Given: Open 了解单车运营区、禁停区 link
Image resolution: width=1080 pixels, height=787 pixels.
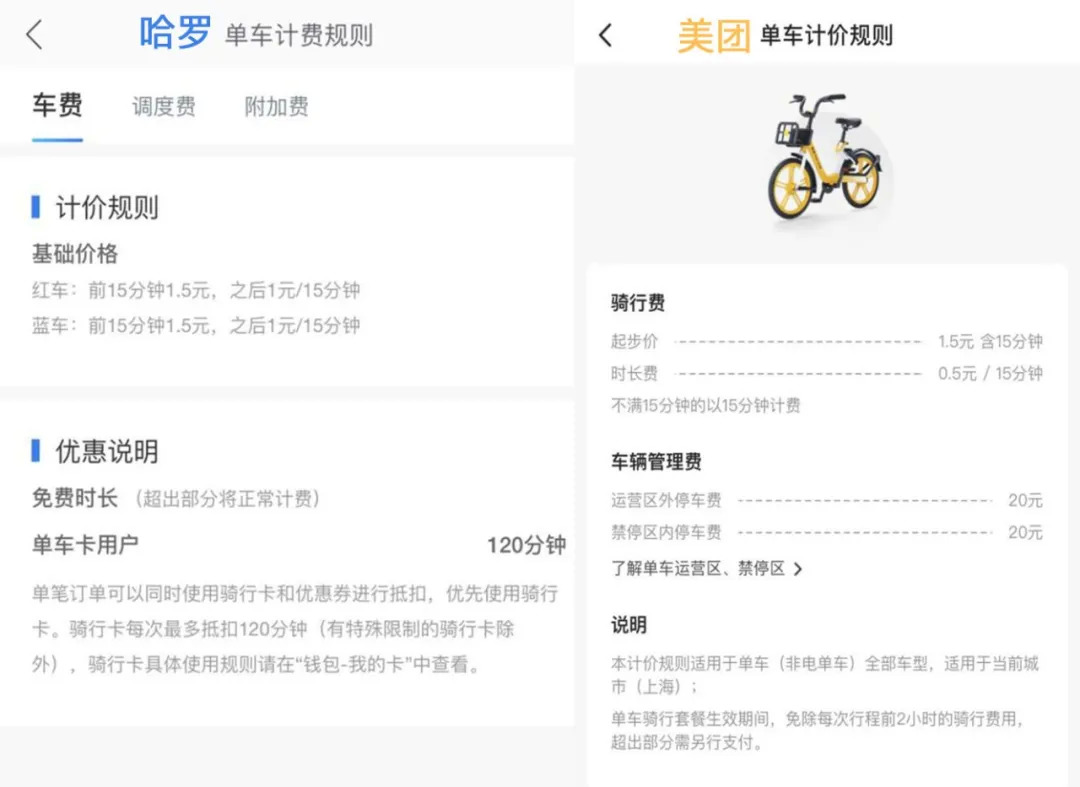Looking at the screenshot, I should 698,569.
